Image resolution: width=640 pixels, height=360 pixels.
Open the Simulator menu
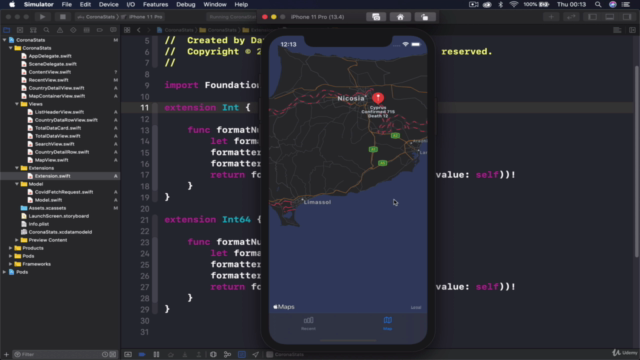[x=38, y=4]
